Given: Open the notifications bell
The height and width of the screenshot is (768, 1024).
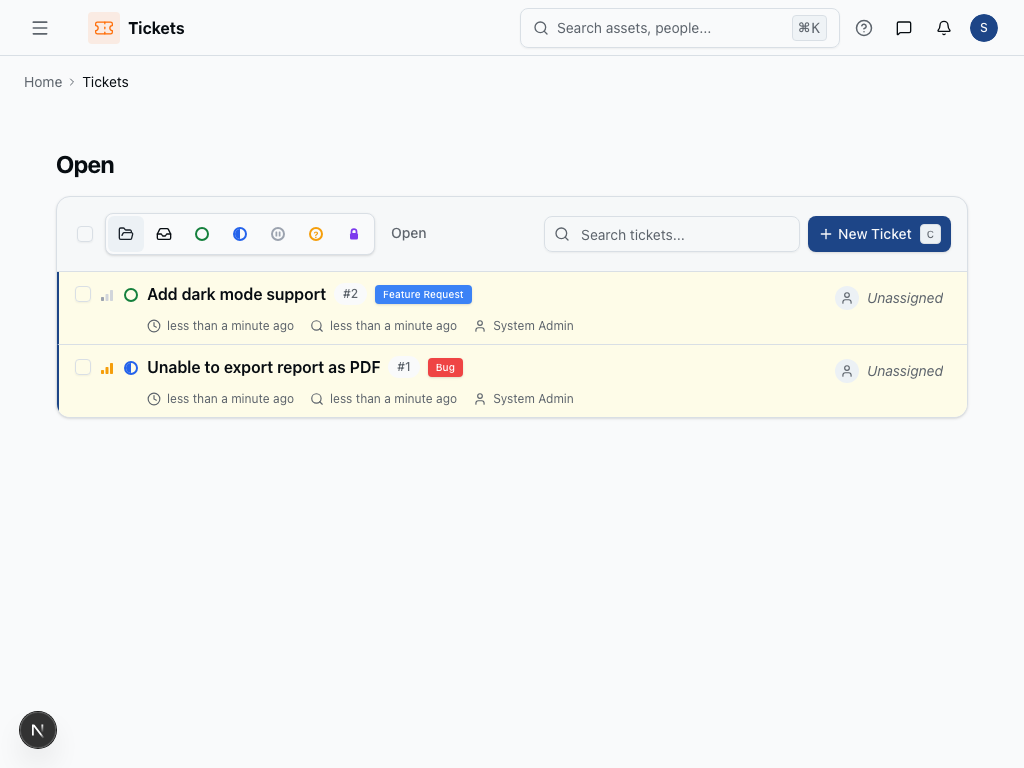Looking at the screenshot, I should click(x=944, y=28).
